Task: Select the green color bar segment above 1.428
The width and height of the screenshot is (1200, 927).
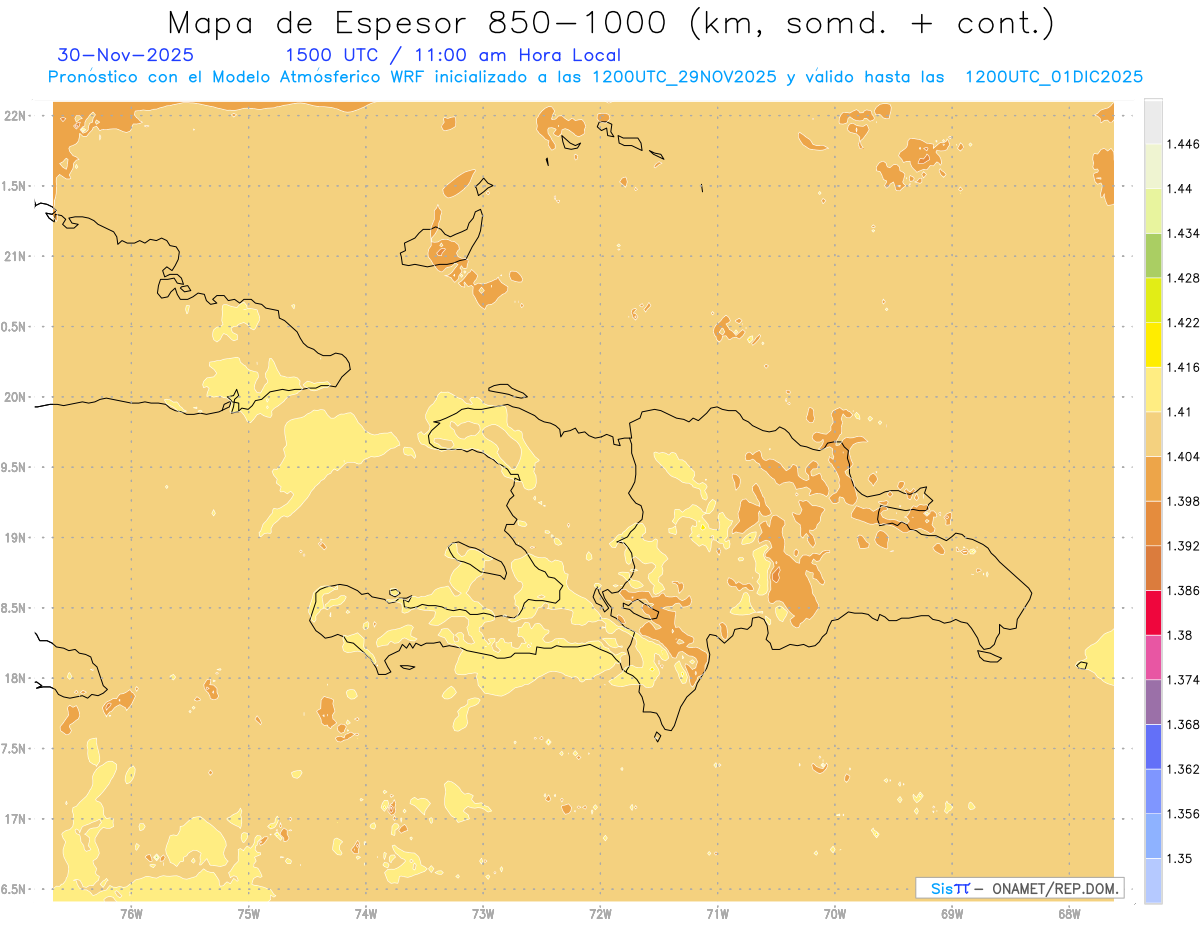Action: (1153, 255)
